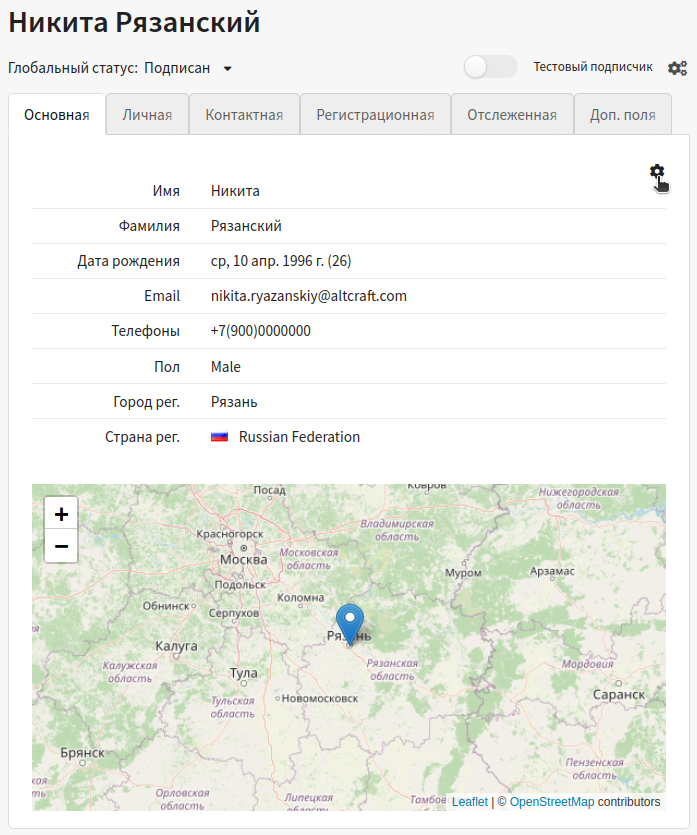
Task: Click the Телефоны field label
Action: [x=145, y=331]
